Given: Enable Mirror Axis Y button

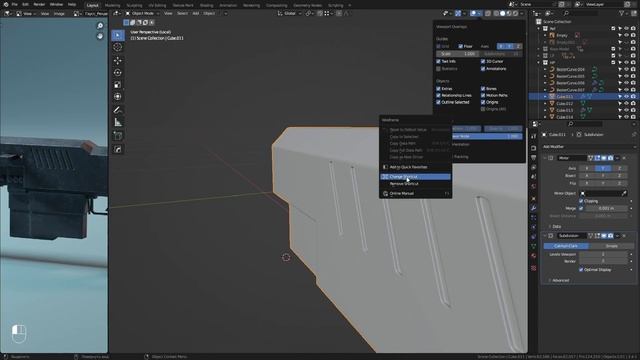Looking at the screenshot, I should pyautogui.click(x=603, y=168).
